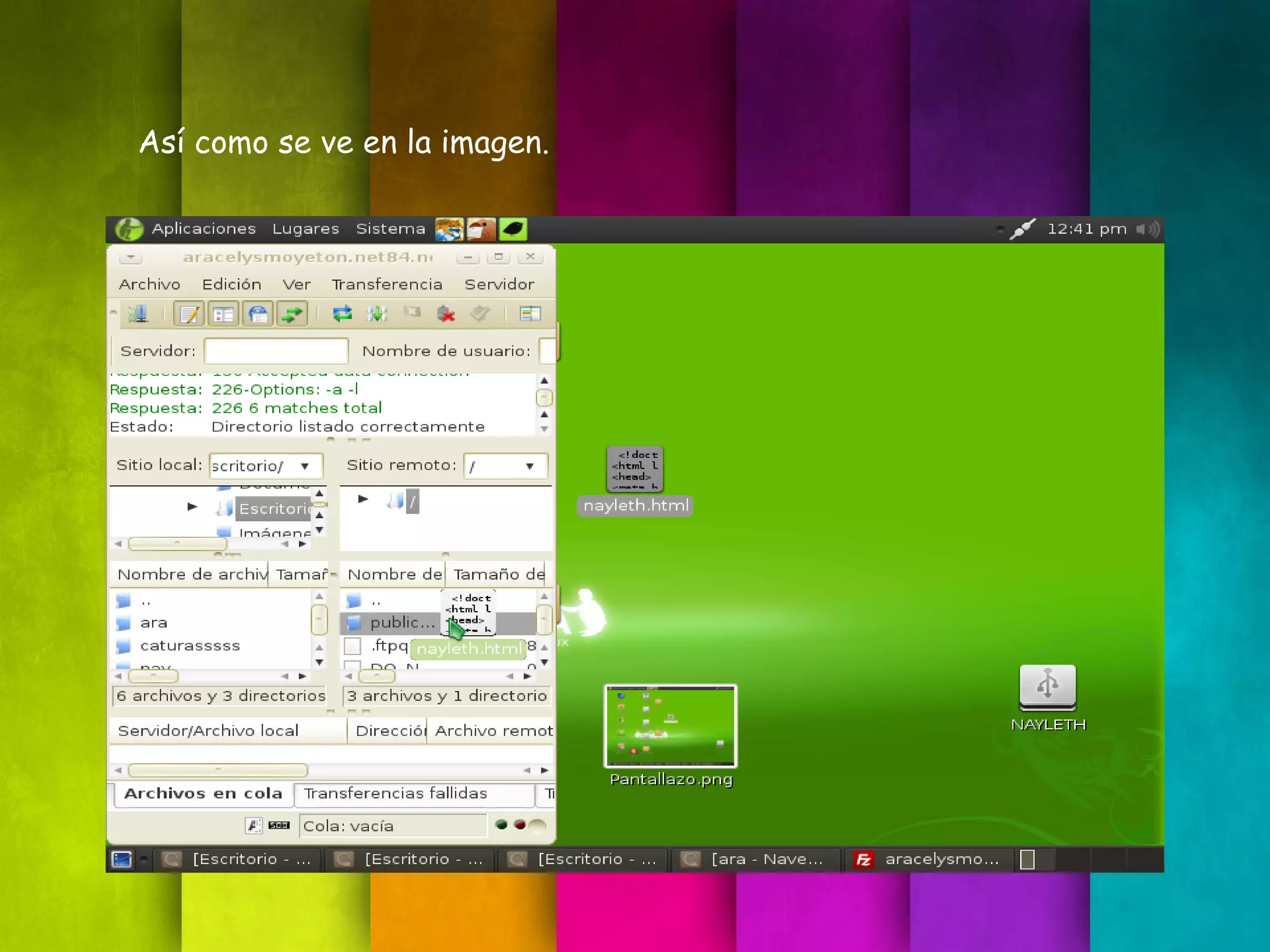The height and width of the screenshot is (952, 1270).
Task: Click the NAYLETH USB drive desktop icon
Action: tap(1047, 687)
